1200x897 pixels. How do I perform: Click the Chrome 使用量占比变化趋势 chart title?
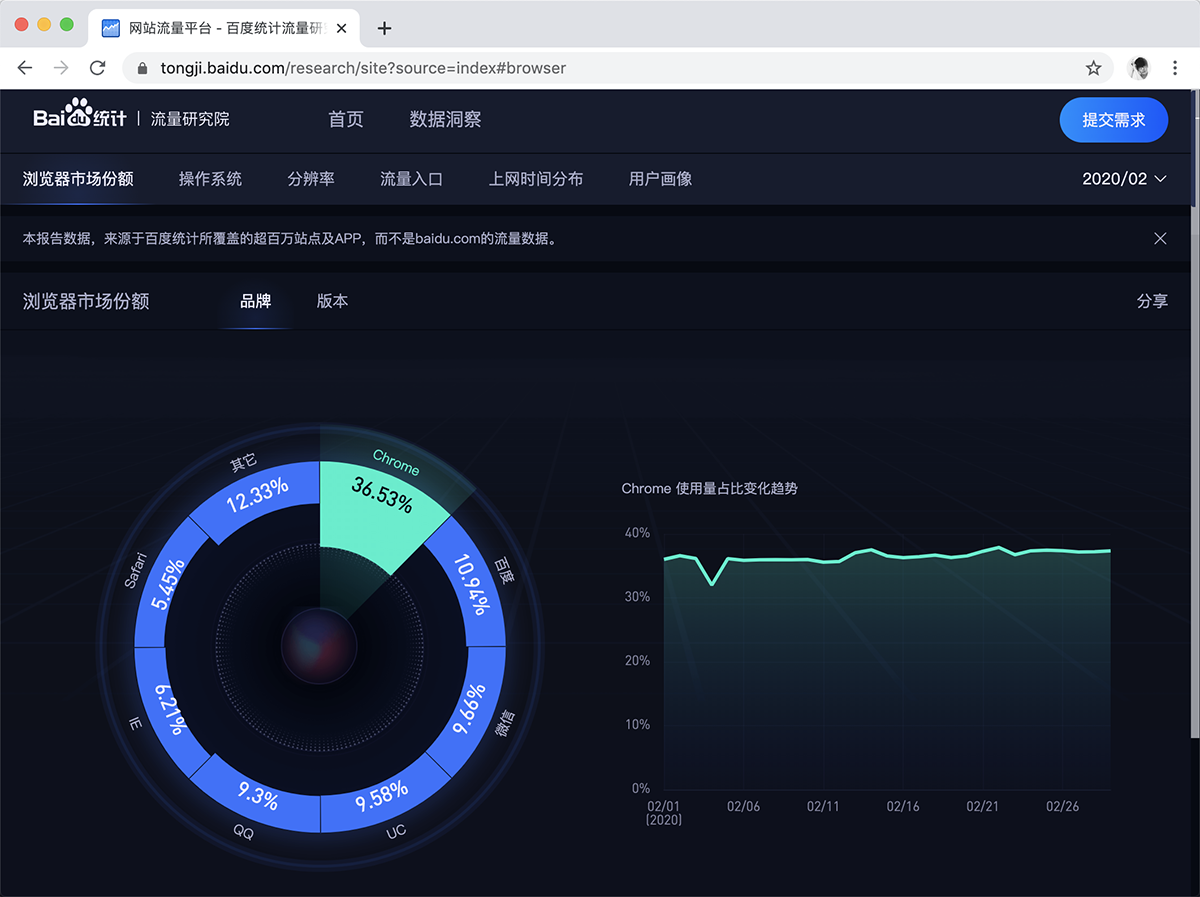tap(709, 488)
